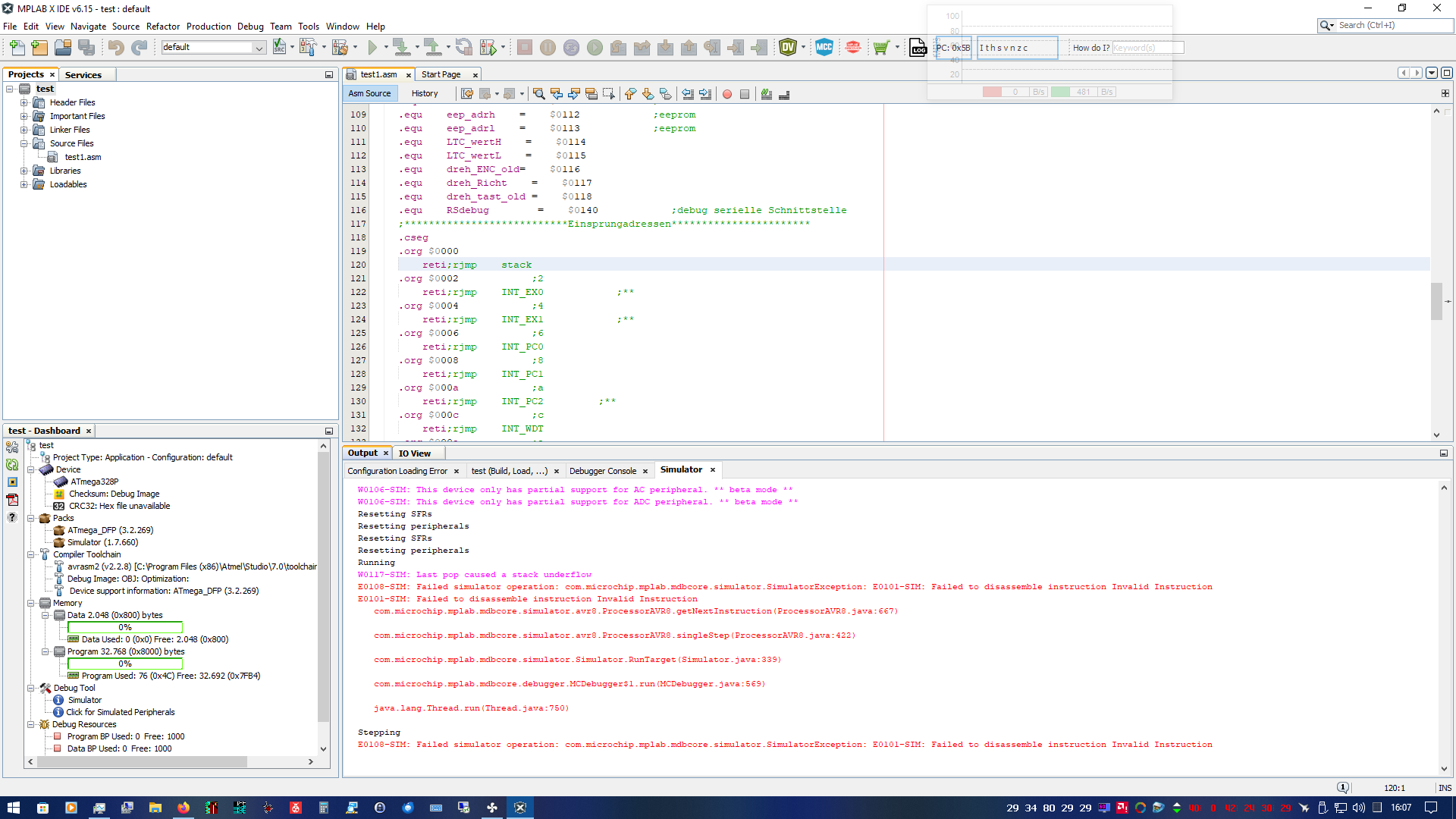Expand the Header Files folder
The width and height of the screenshot is (1456, 819).
tap(24, 102)
